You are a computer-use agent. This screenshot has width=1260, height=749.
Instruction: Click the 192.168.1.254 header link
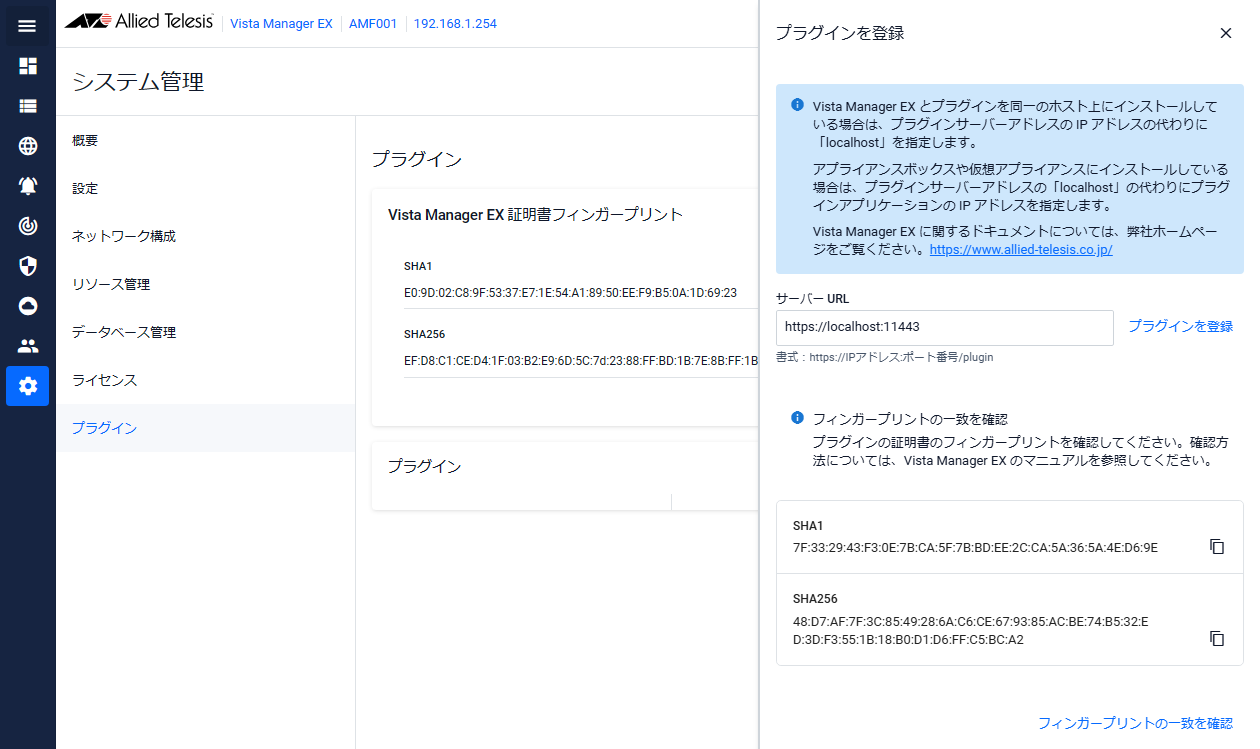click(455, 23)
